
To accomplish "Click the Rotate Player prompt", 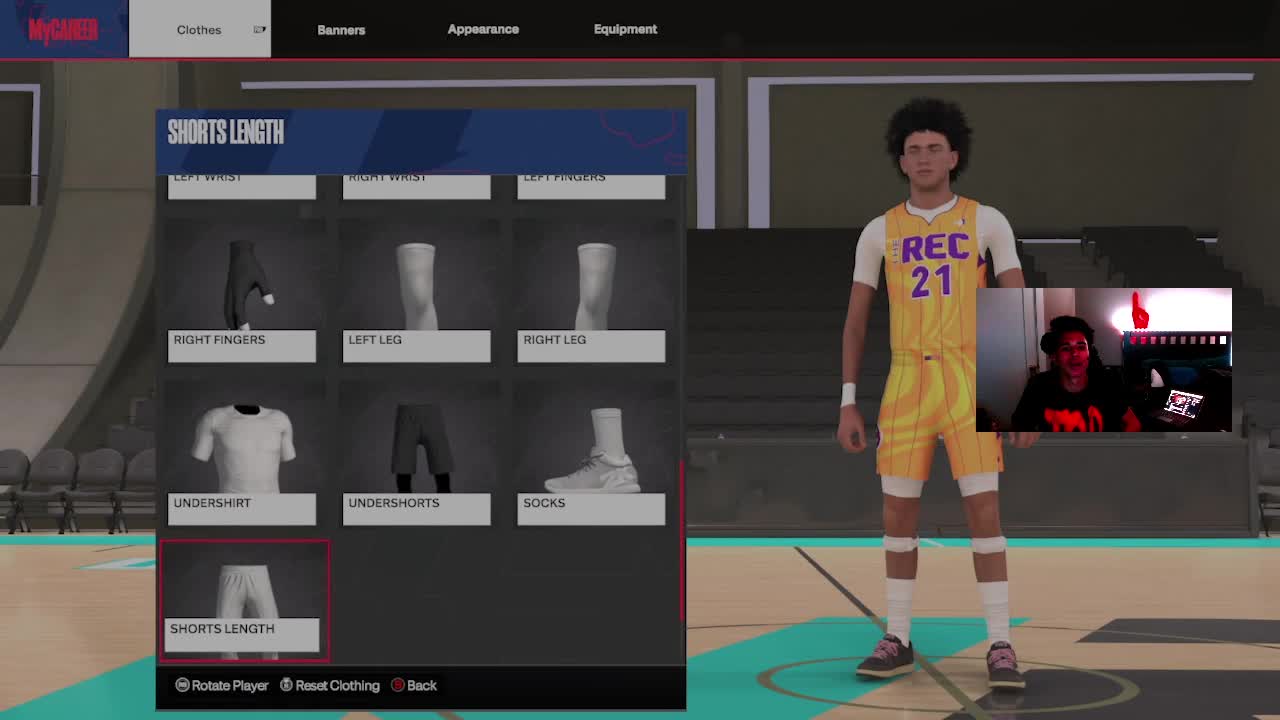I will (222, 685).
